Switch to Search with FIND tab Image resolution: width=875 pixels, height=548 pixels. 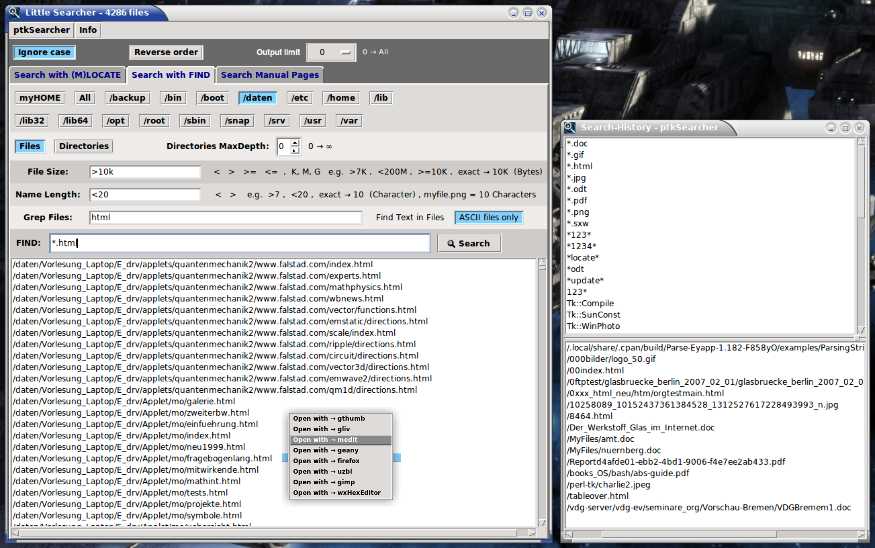[171, 75]
